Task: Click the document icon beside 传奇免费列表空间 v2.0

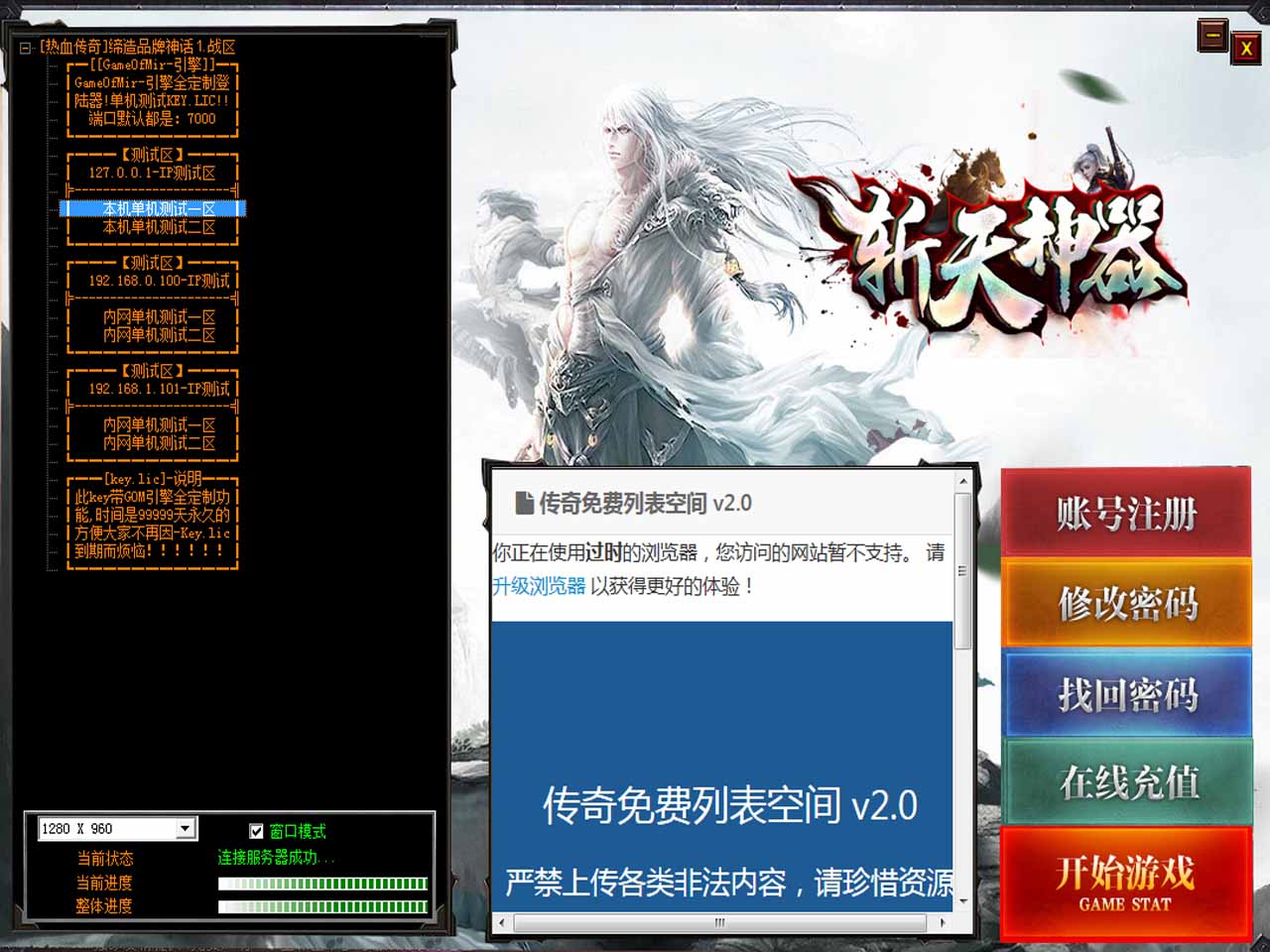Action: tap(524, 504)
